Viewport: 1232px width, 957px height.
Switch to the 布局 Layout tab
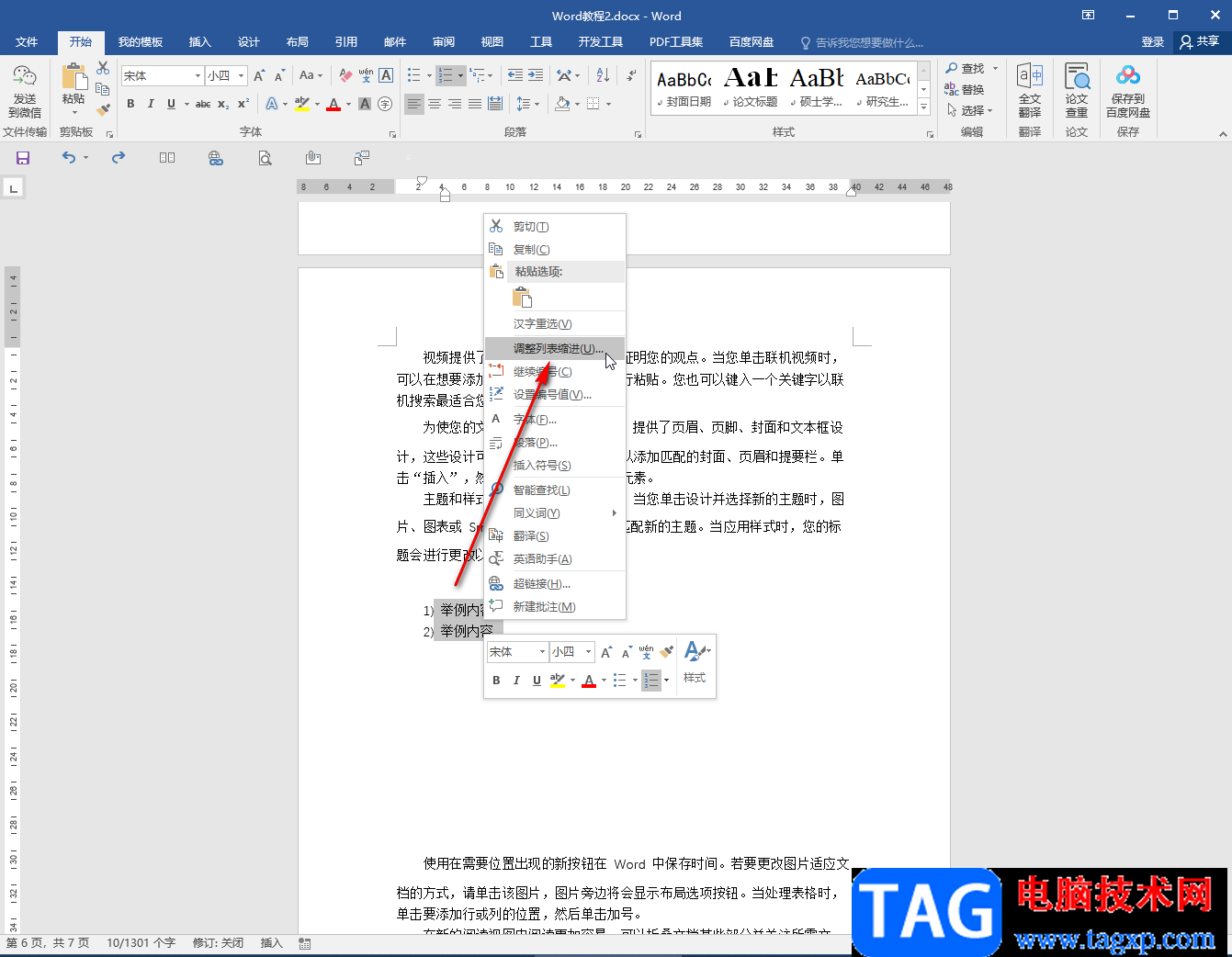pos(297,42)
